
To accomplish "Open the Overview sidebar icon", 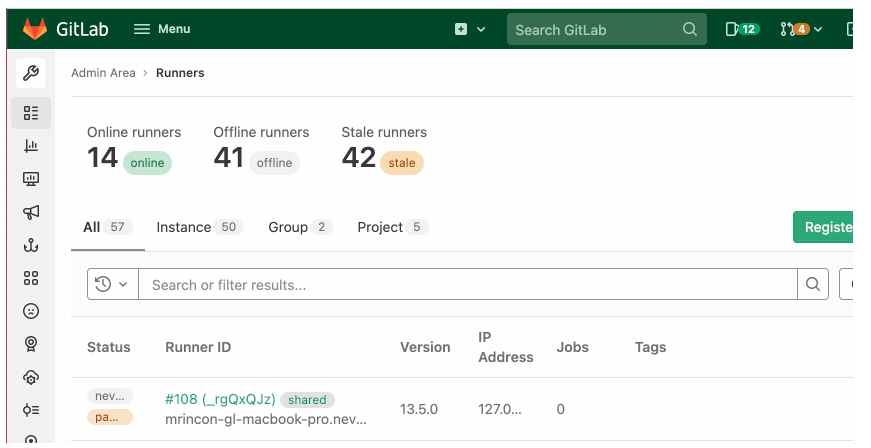I will (31, 113).
